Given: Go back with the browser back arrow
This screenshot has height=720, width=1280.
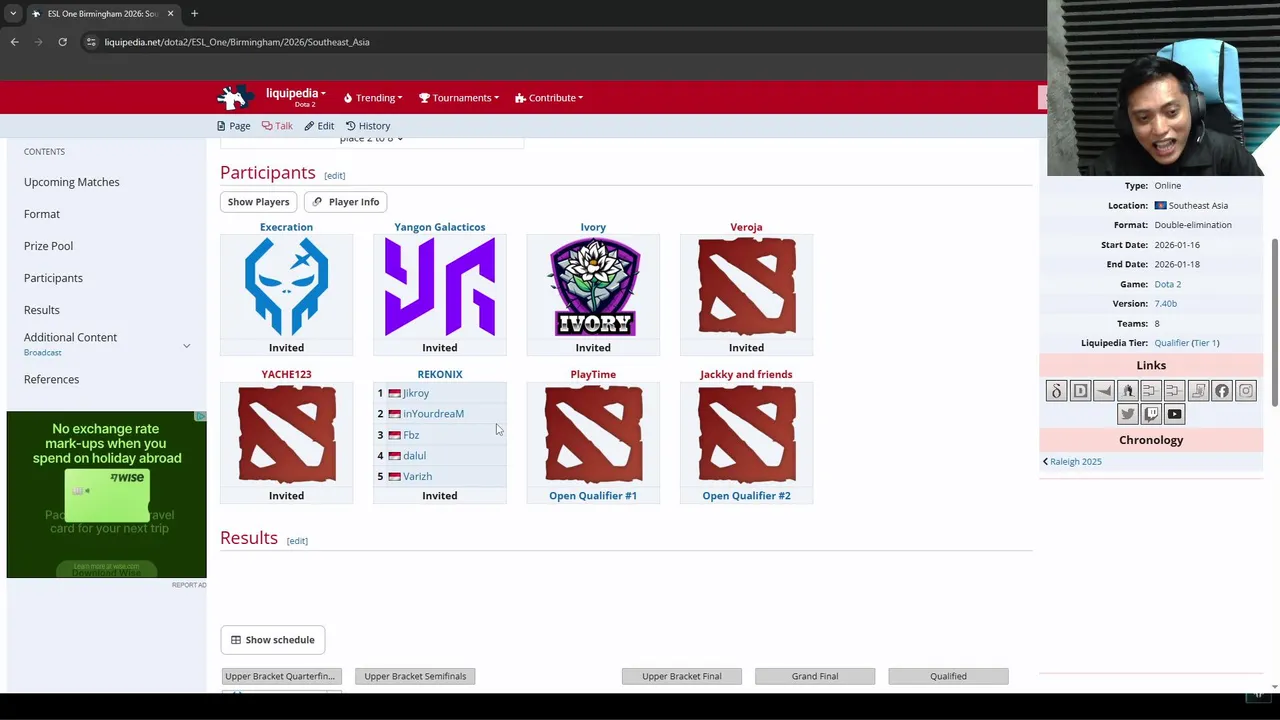Looking at the screenshot, I should tap(15, 42).
